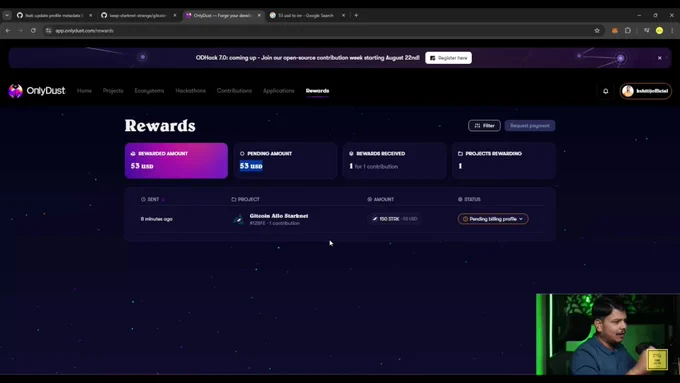Switch to keep-starknet-strange GitHub tab
Image resolution: width=680 pixels, height=383 pixels.
pyautogui.click(x=138, y=15)
